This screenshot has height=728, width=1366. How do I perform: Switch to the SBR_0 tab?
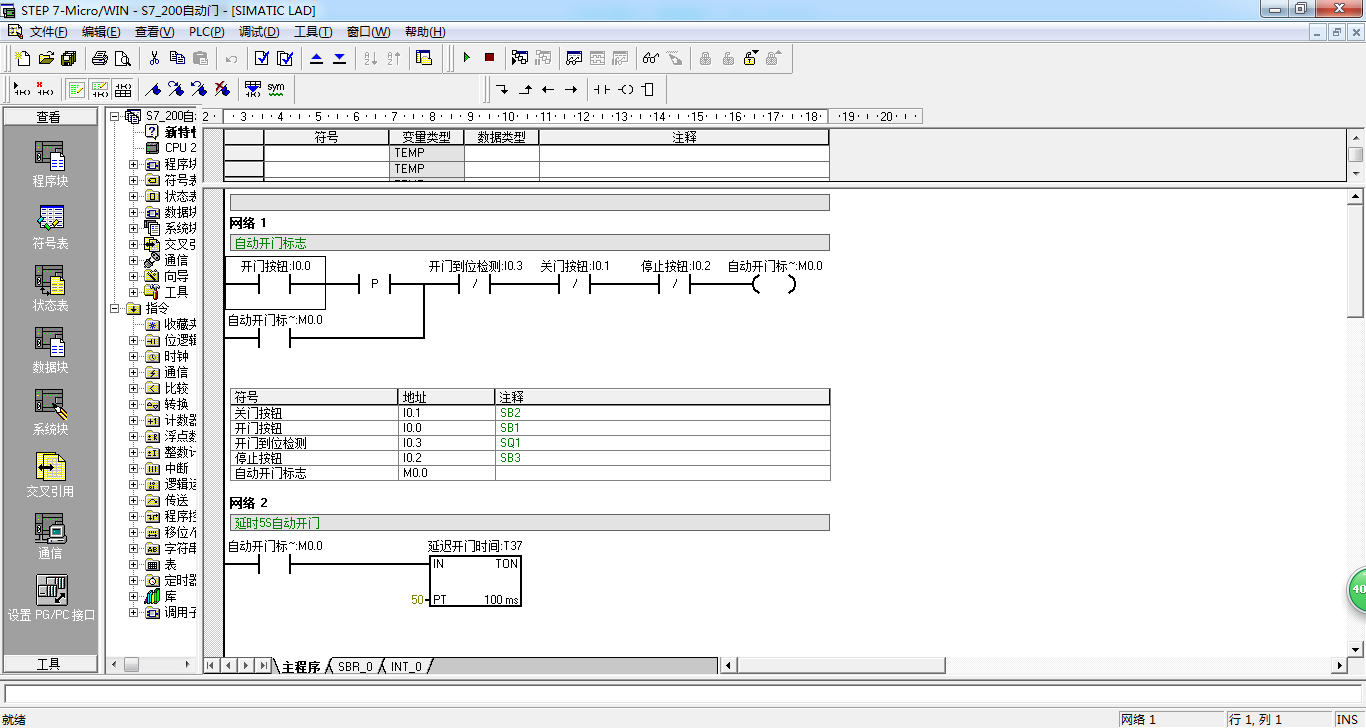point(354,666)
